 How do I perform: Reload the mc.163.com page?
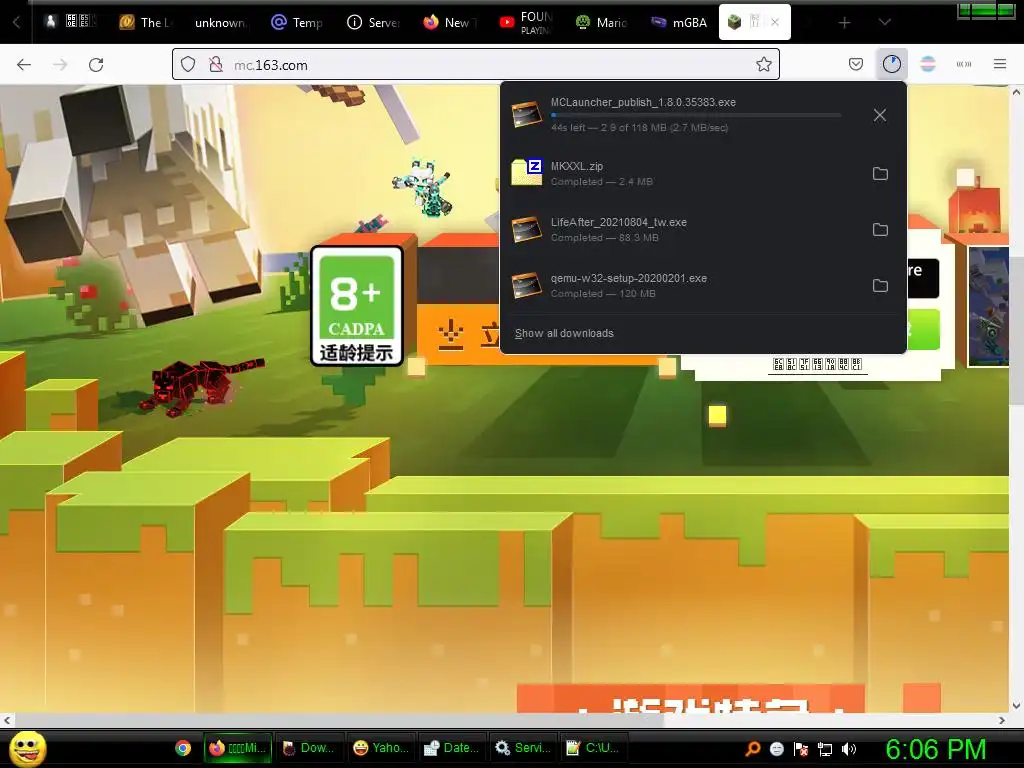(x=96, y=65)
